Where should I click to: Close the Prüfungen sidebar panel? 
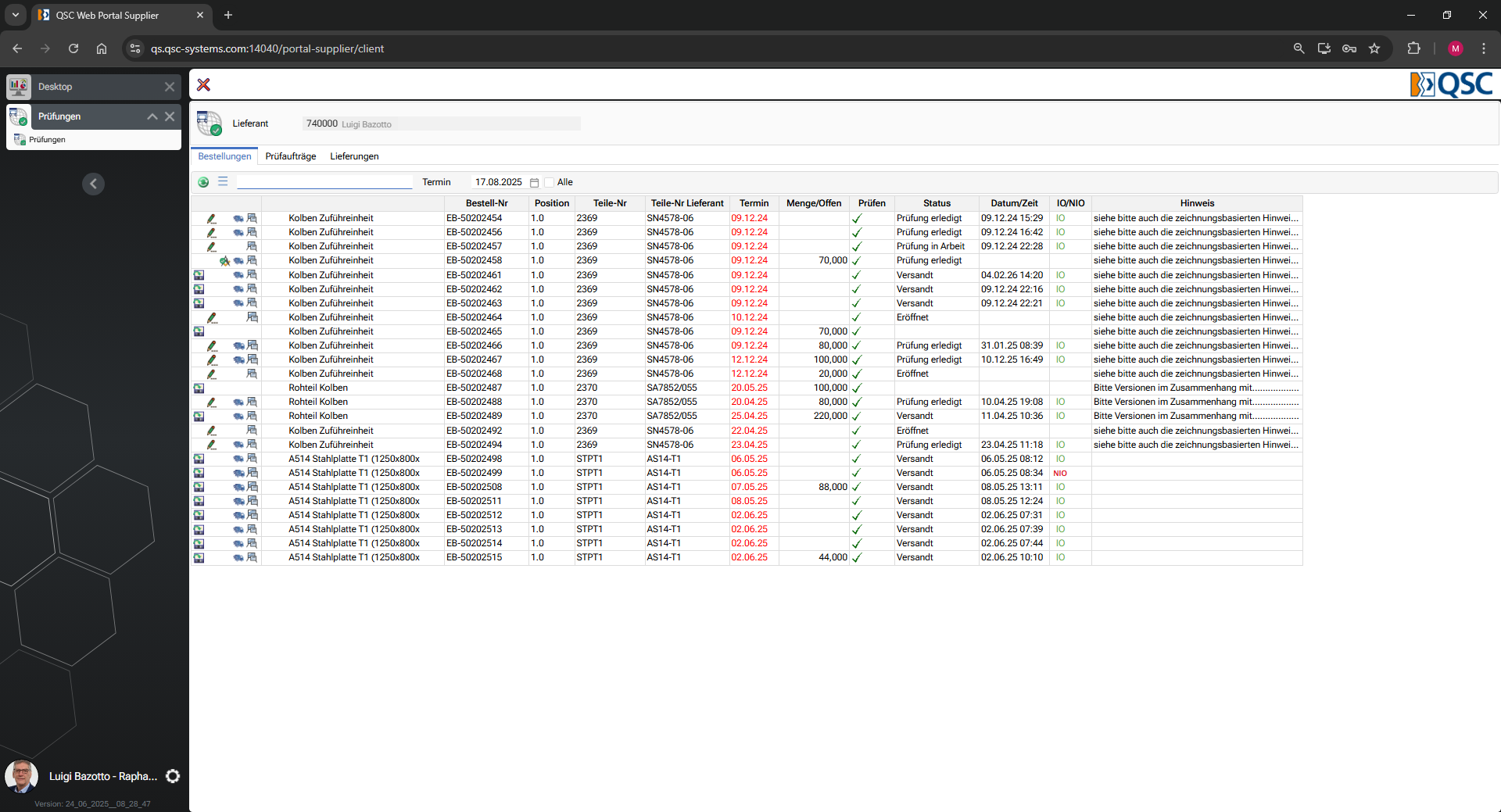[x=170, y=116]
